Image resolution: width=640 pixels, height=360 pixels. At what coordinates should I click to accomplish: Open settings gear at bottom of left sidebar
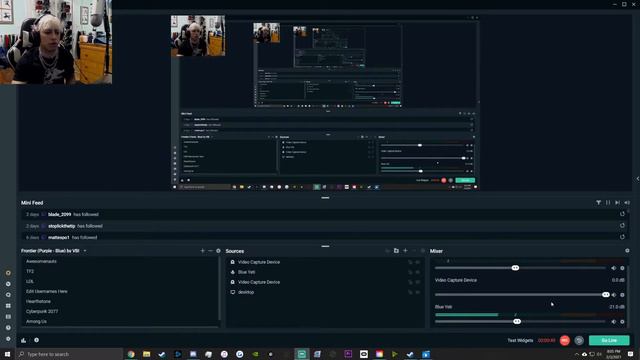click(8, 339)
